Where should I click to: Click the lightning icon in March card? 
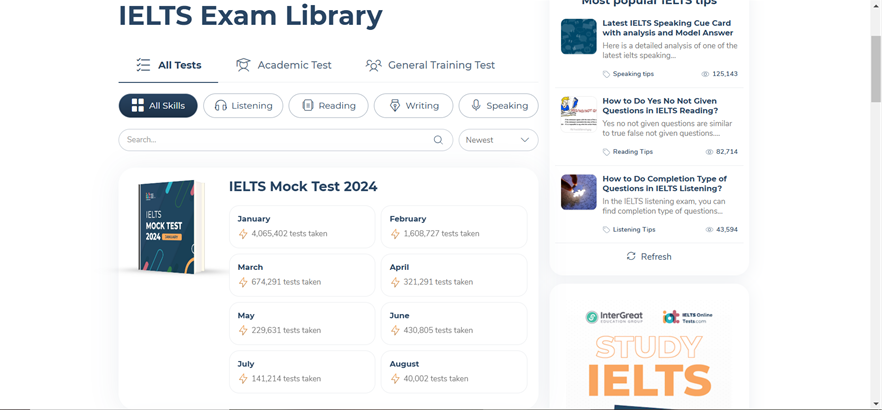coord(243,282)
